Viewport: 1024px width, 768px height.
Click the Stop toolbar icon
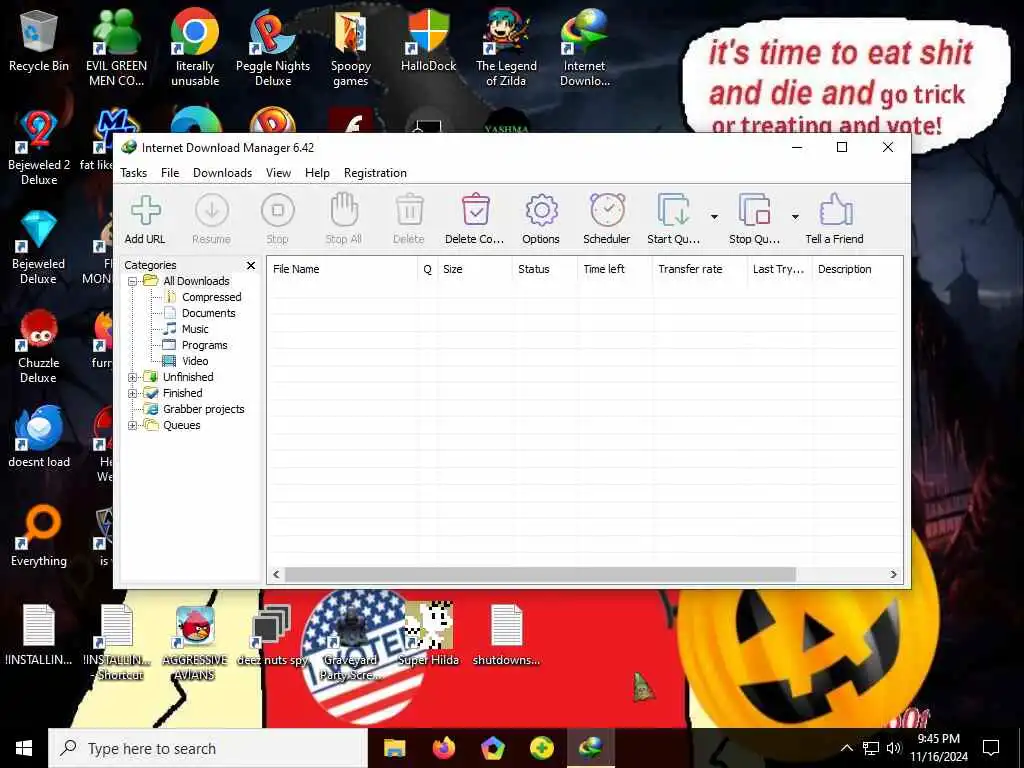point(278,211)
